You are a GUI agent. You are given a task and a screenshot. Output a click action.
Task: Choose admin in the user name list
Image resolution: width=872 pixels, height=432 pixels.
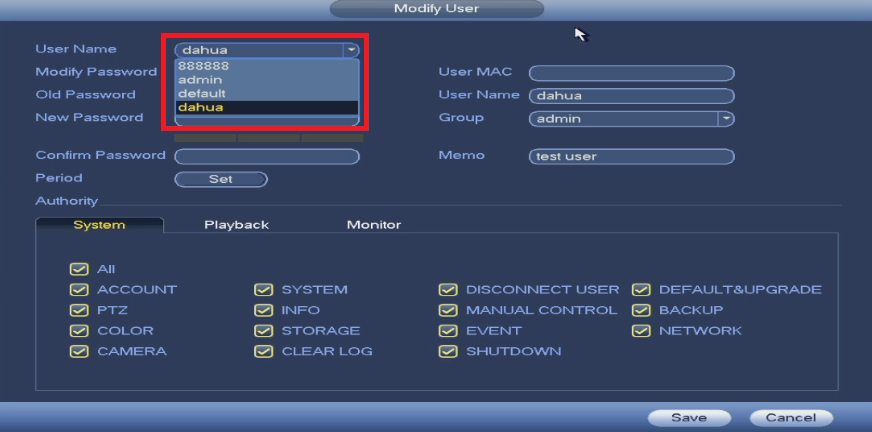(267, 80)
